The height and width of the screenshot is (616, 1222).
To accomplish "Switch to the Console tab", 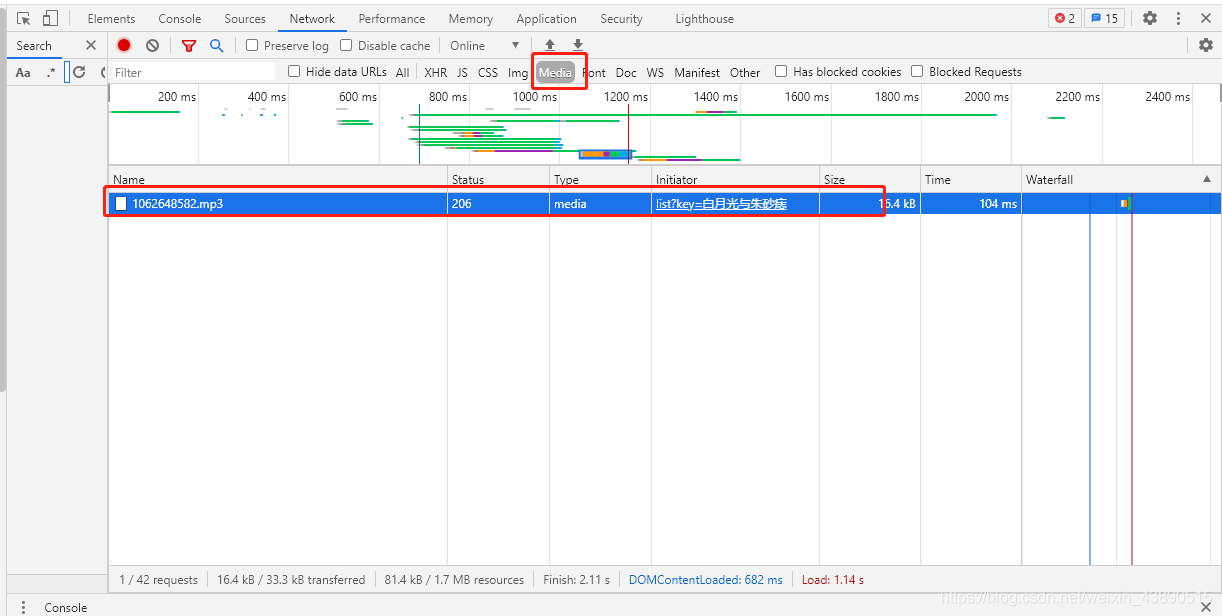I will click(180, 18).
